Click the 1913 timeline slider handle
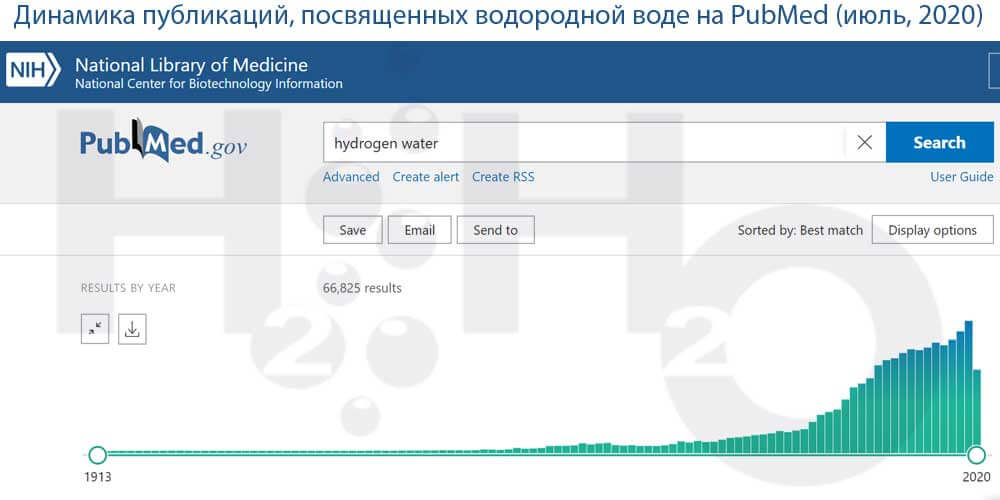The width and height of the screenshot is (1000, 500). 97,455
